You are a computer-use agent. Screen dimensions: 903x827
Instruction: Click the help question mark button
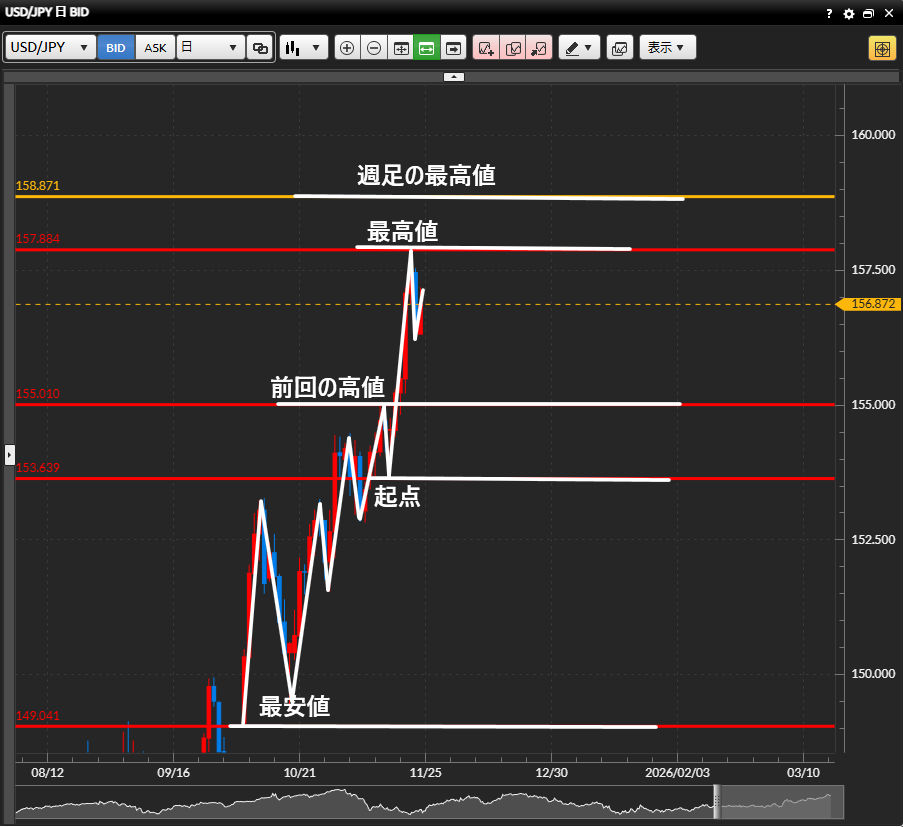(829, 14)
